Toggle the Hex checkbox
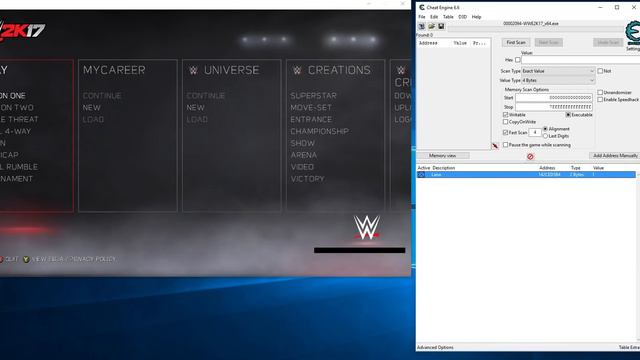 coord(518,60)
